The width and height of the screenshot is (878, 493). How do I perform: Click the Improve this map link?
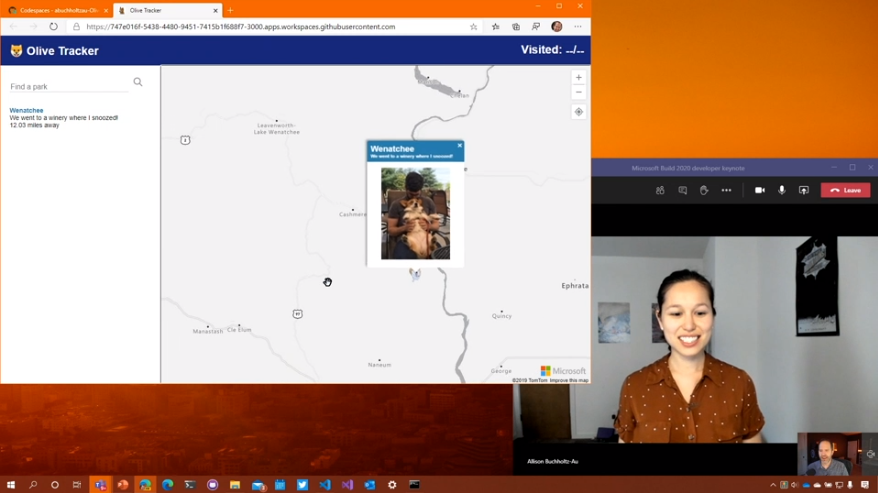tap(569, 380)
